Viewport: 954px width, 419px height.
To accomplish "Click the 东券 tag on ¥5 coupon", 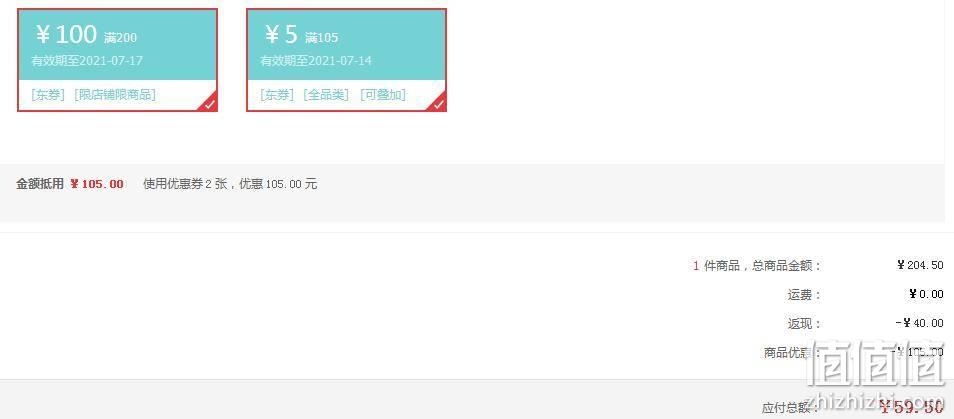I will click(277, 95).
